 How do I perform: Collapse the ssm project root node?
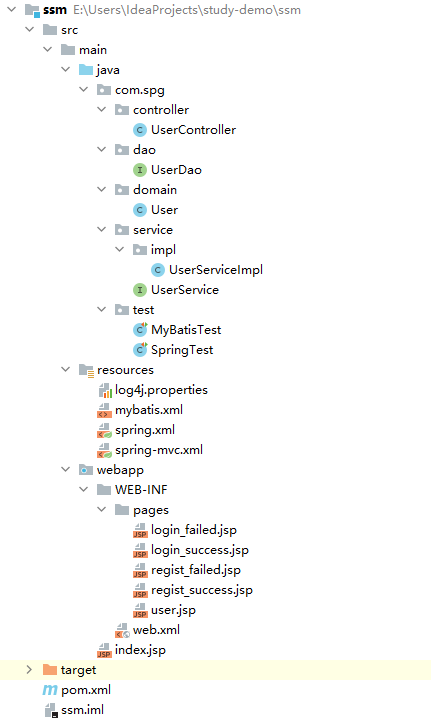pos(12,9)
